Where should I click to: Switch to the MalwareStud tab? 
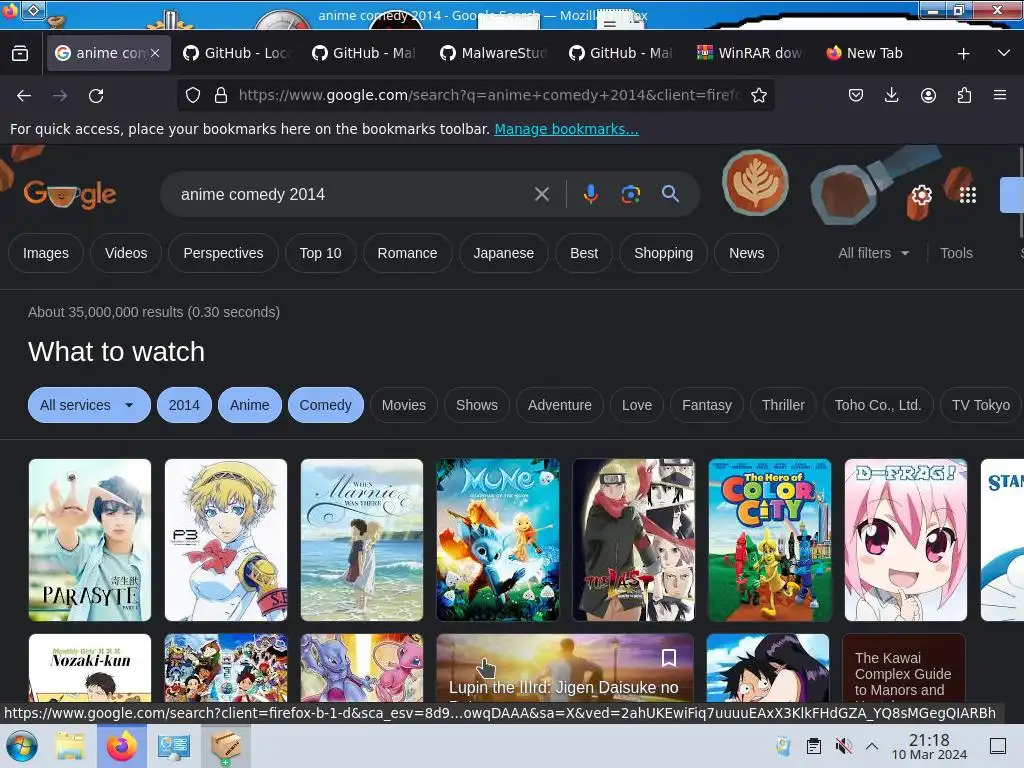coord(493,53)
